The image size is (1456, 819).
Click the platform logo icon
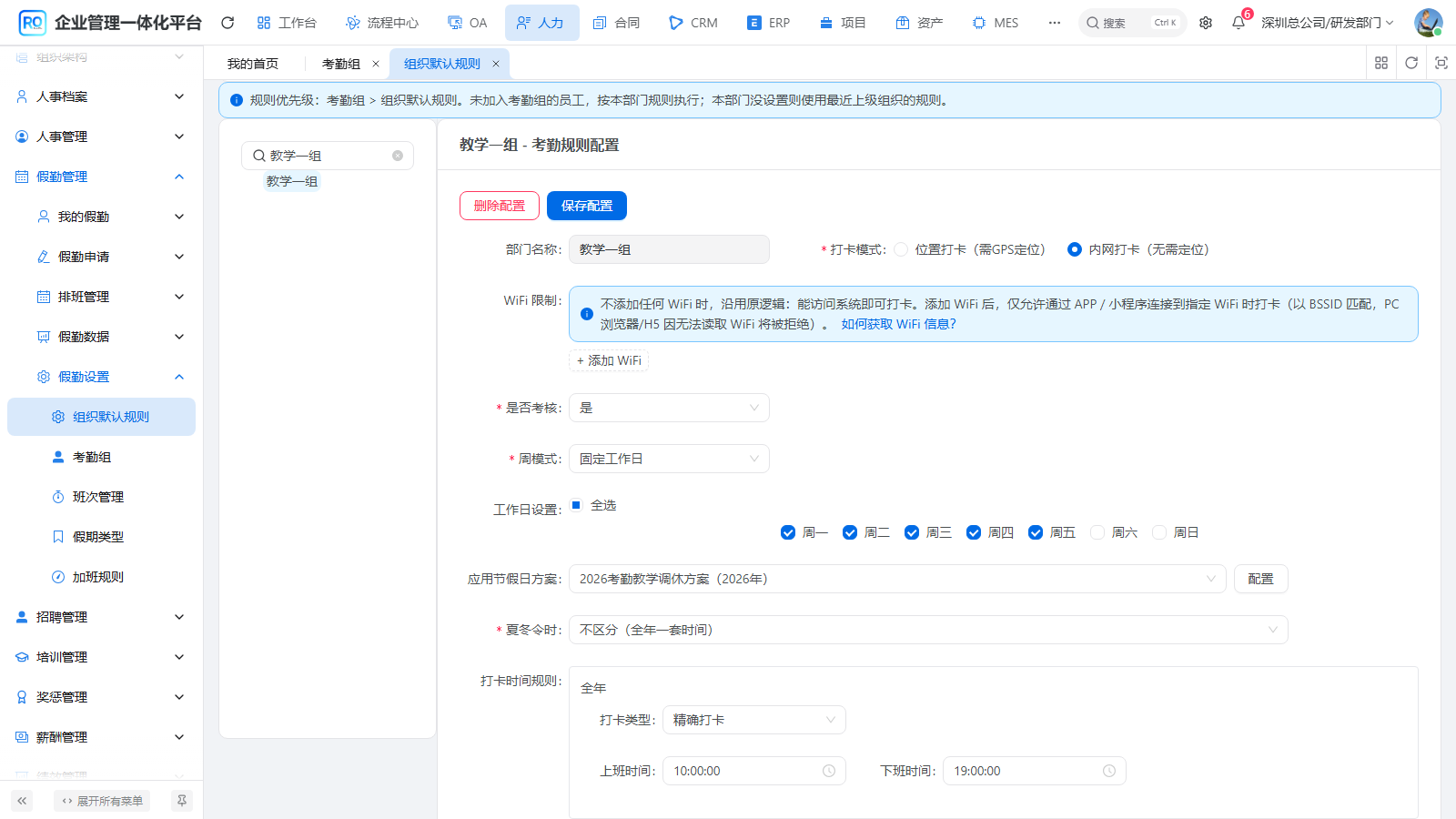[x=32, y=23]
